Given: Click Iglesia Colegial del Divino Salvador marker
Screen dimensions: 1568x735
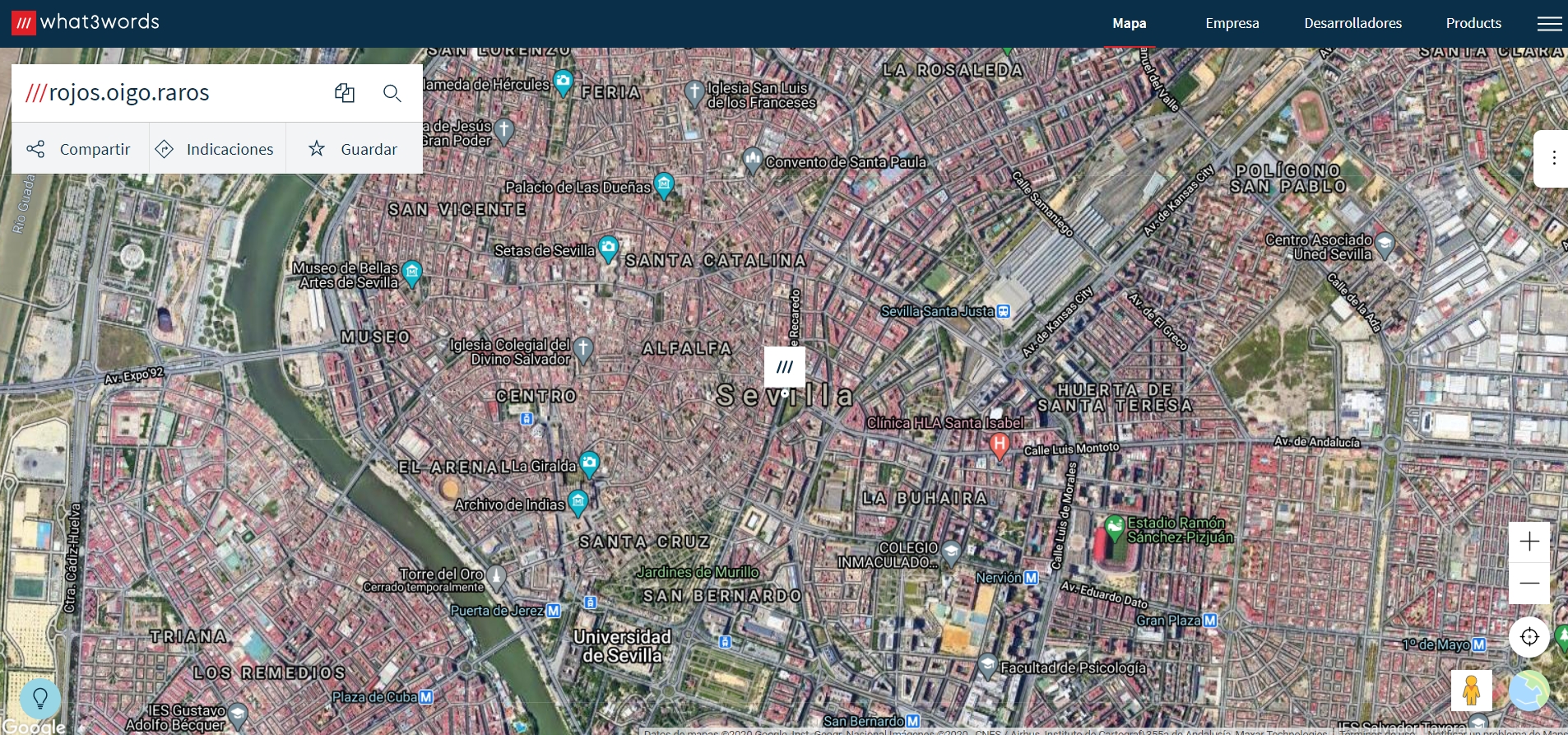Looking at the screenshot, I should pos(582,350).
